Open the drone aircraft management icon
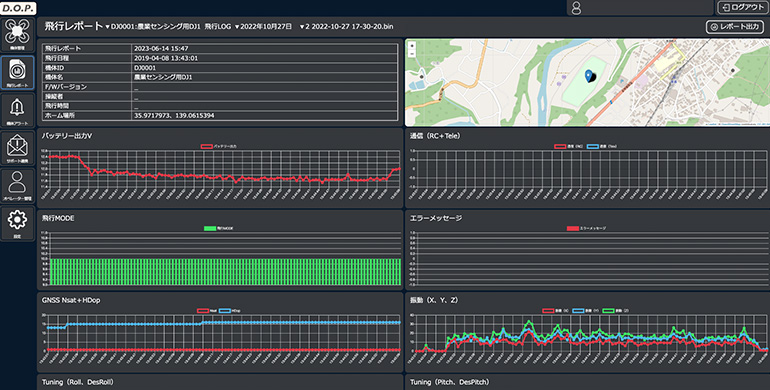Image resolution: width=770 pixels, height=390 pixels. coord(17,34)
